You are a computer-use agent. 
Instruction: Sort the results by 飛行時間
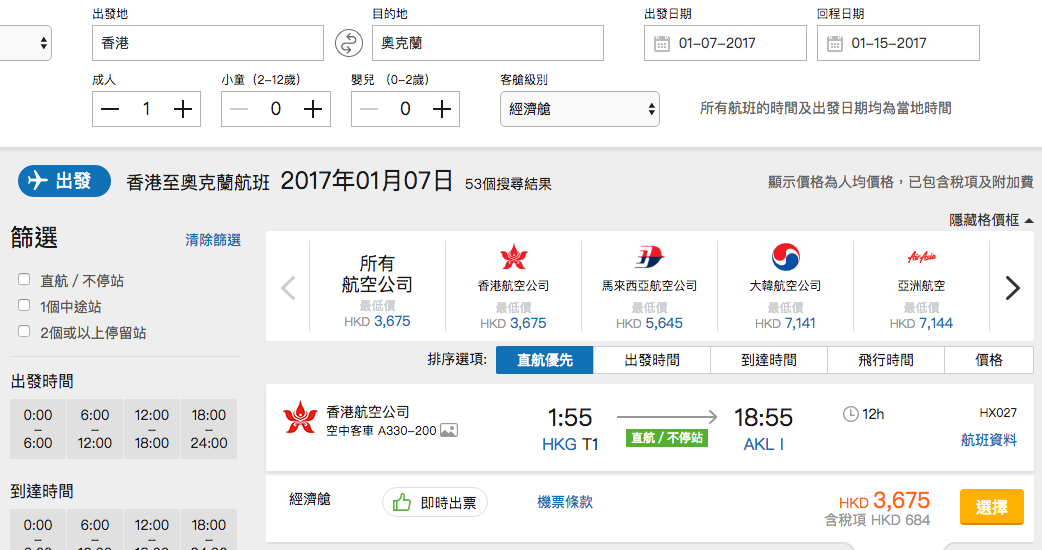pos(886,360)
